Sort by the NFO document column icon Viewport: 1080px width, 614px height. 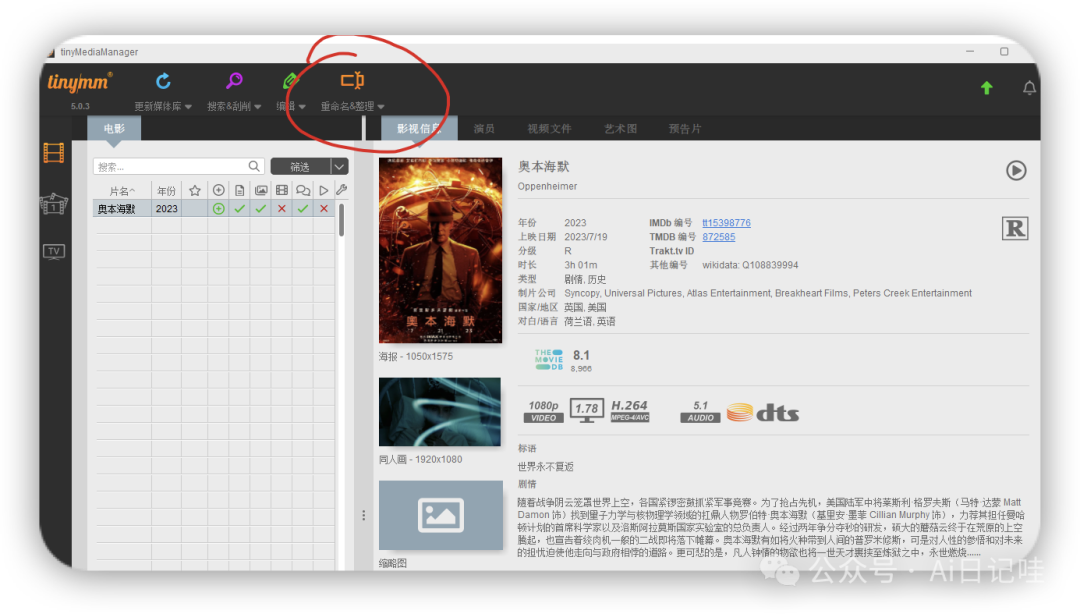tap(240, 190)
